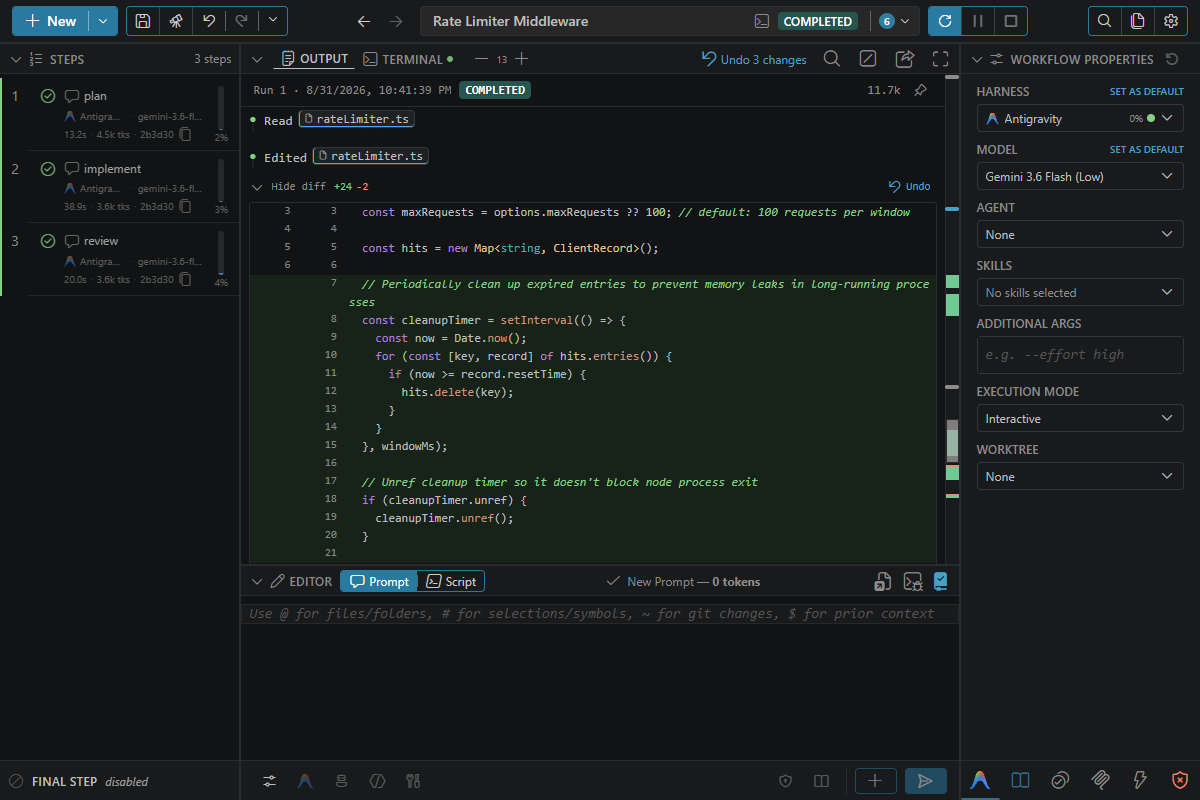The height and width of the screenshot is (800, 1200).
Task: Click the telescope icon in top toolbar
Action: (176, 21)
